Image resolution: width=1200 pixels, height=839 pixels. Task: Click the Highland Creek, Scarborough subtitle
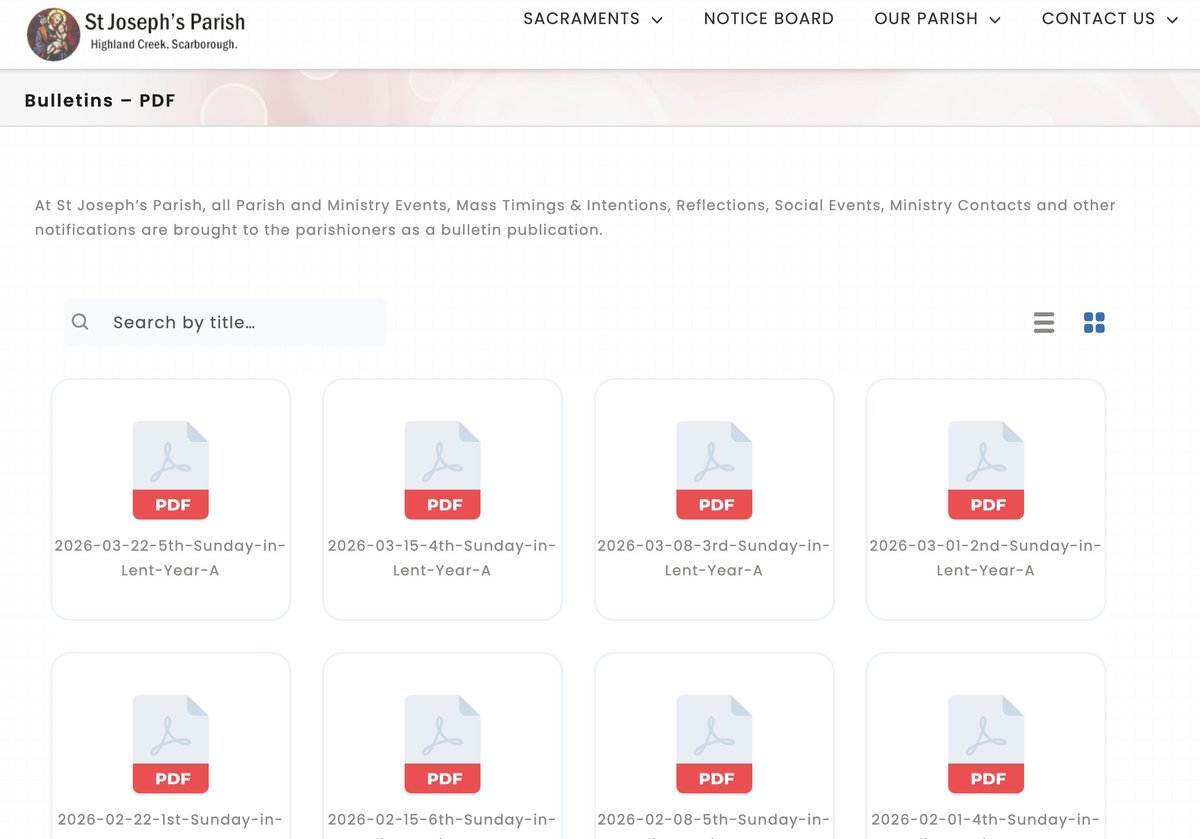click(x=164, y=45)
